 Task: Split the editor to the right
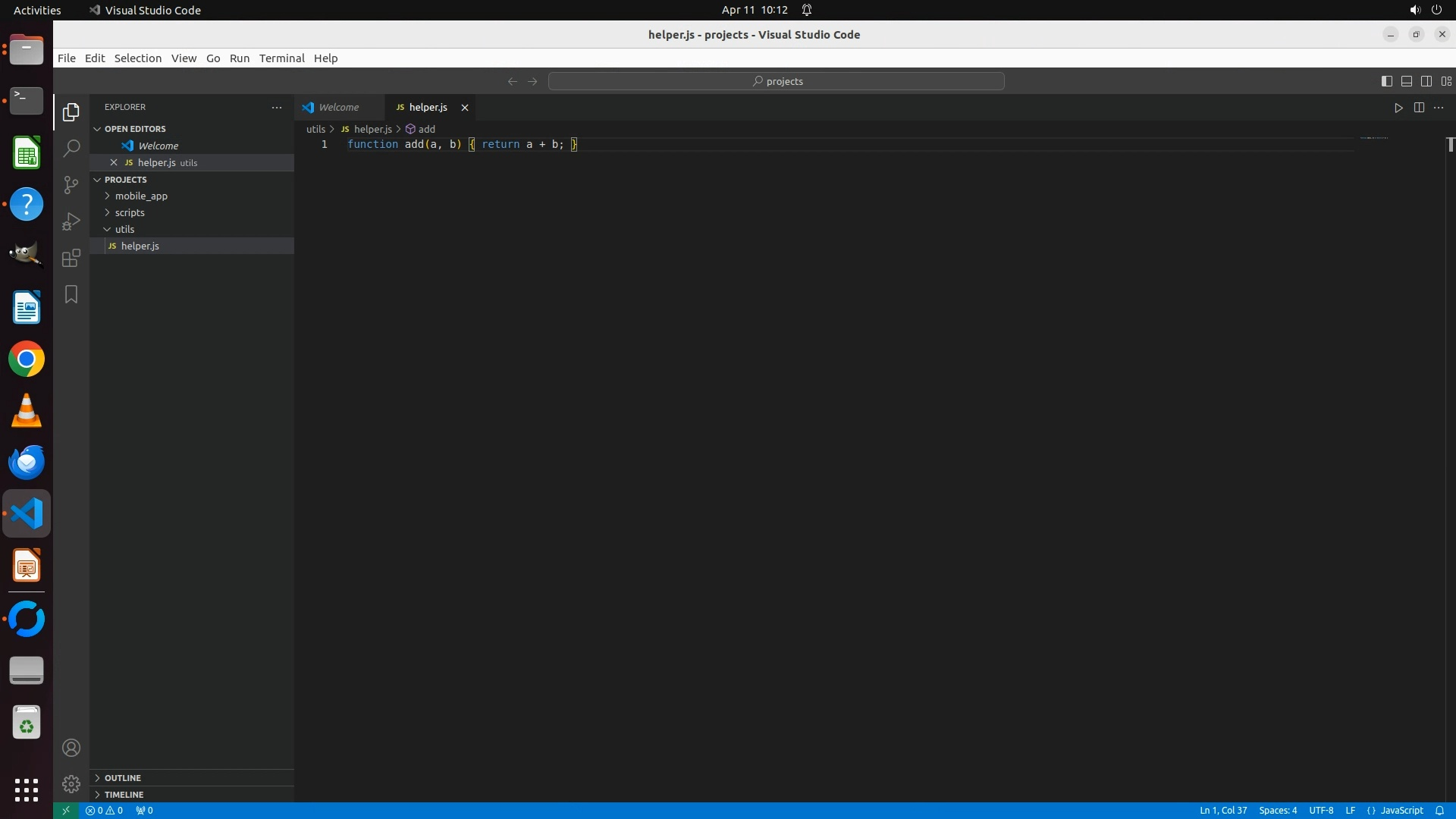(x=1419, y=108)
